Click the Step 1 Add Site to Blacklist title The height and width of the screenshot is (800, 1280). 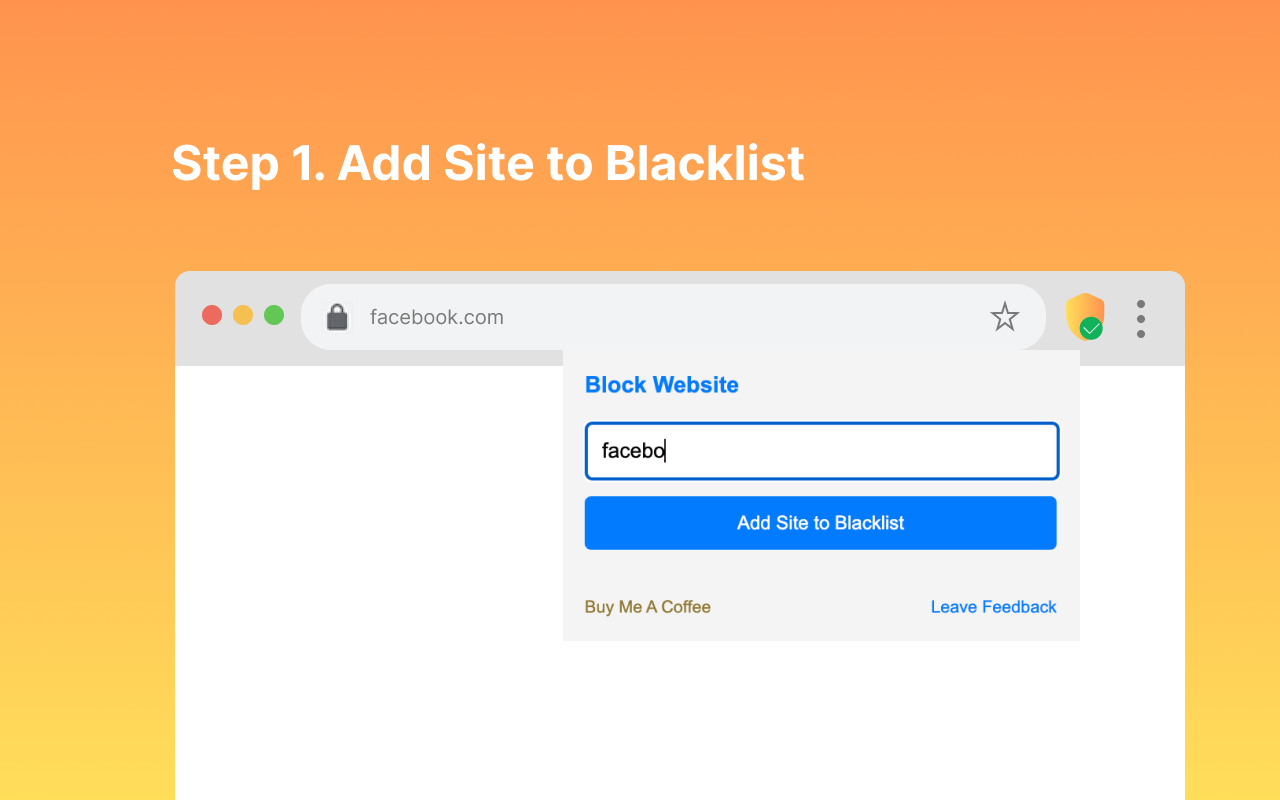coord(488,163)
